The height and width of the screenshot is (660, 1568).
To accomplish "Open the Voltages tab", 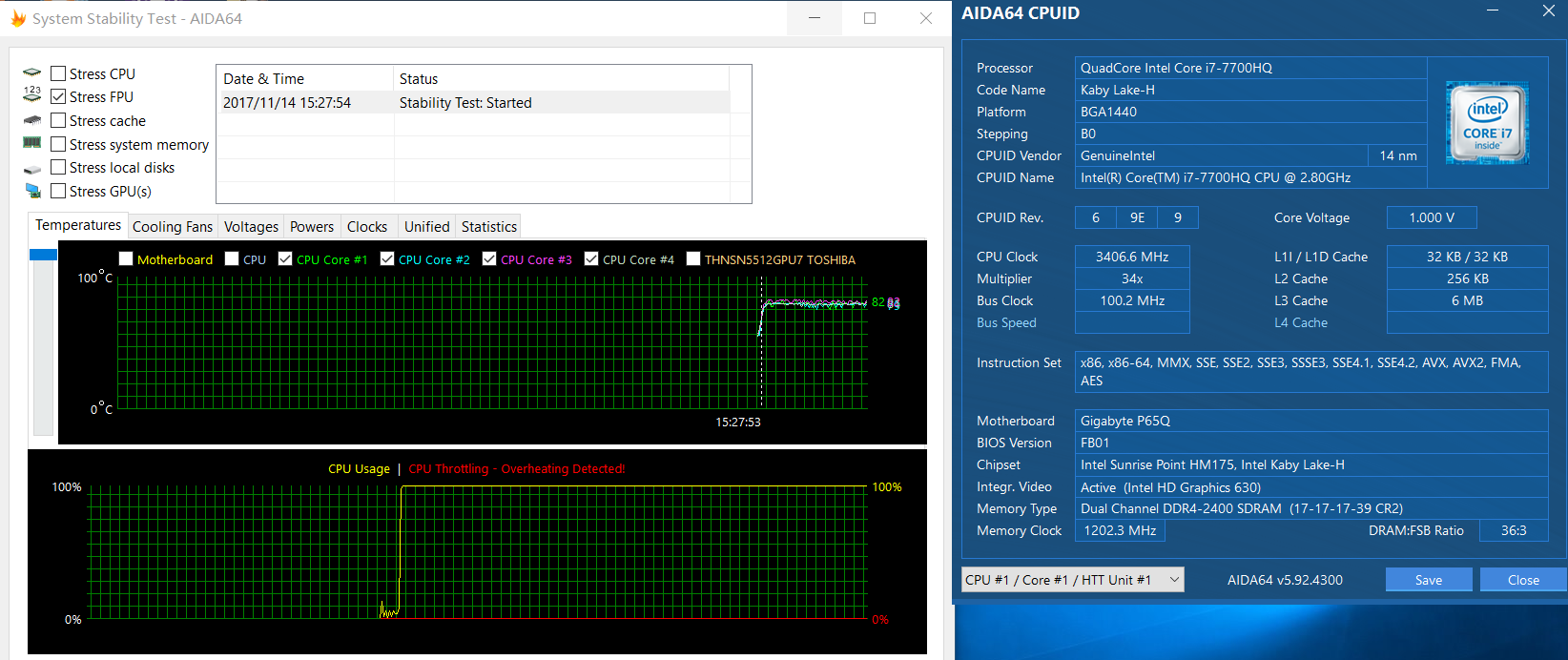I will (251, 226).
